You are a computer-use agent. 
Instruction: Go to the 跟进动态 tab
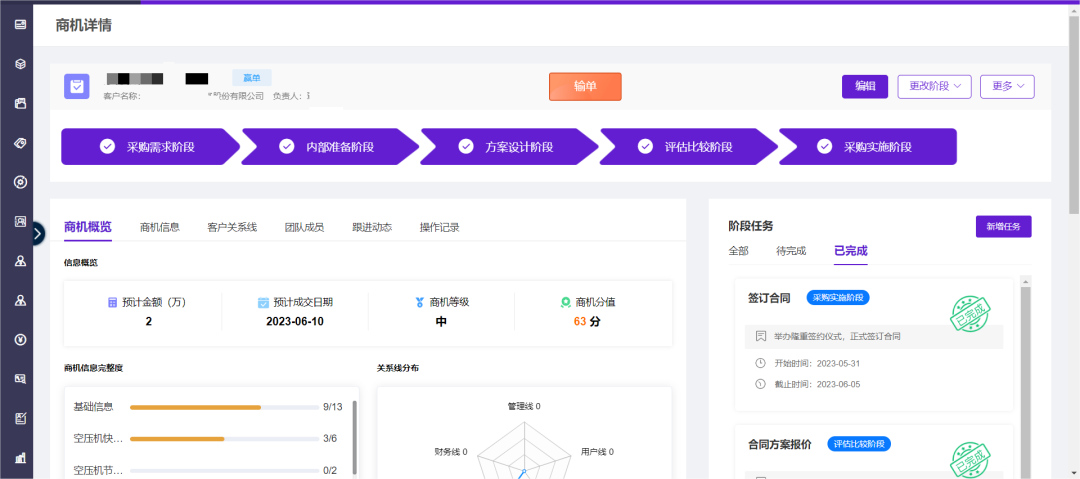(372, 227)
